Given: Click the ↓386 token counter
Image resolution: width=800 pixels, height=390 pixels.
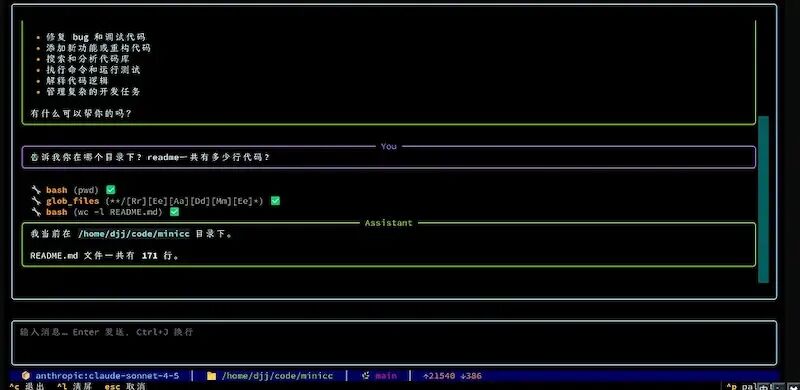Looking at the screenshot, I should pos(471,376).
